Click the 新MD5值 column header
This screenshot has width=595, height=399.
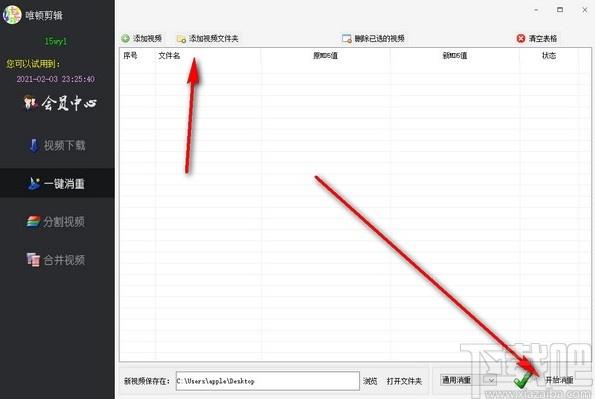(455, 56)
